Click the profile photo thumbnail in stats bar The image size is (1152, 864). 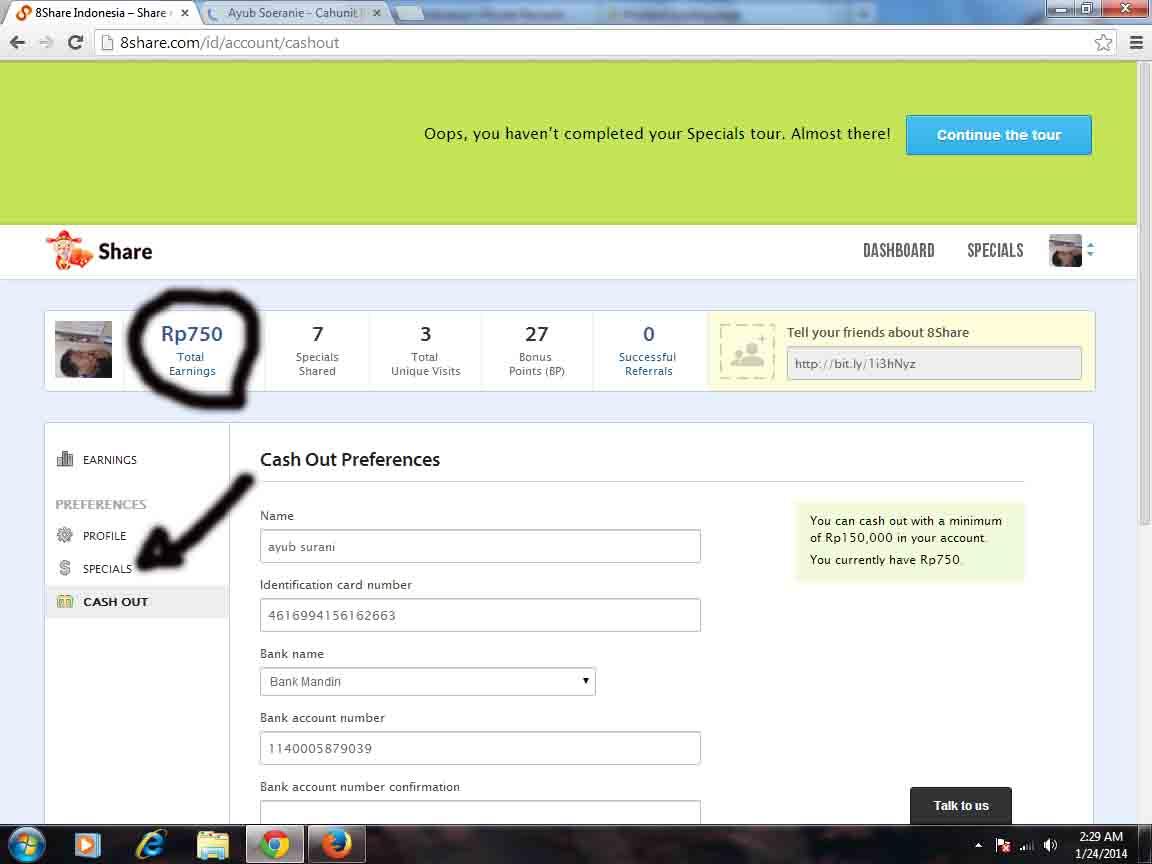point(83,350)
